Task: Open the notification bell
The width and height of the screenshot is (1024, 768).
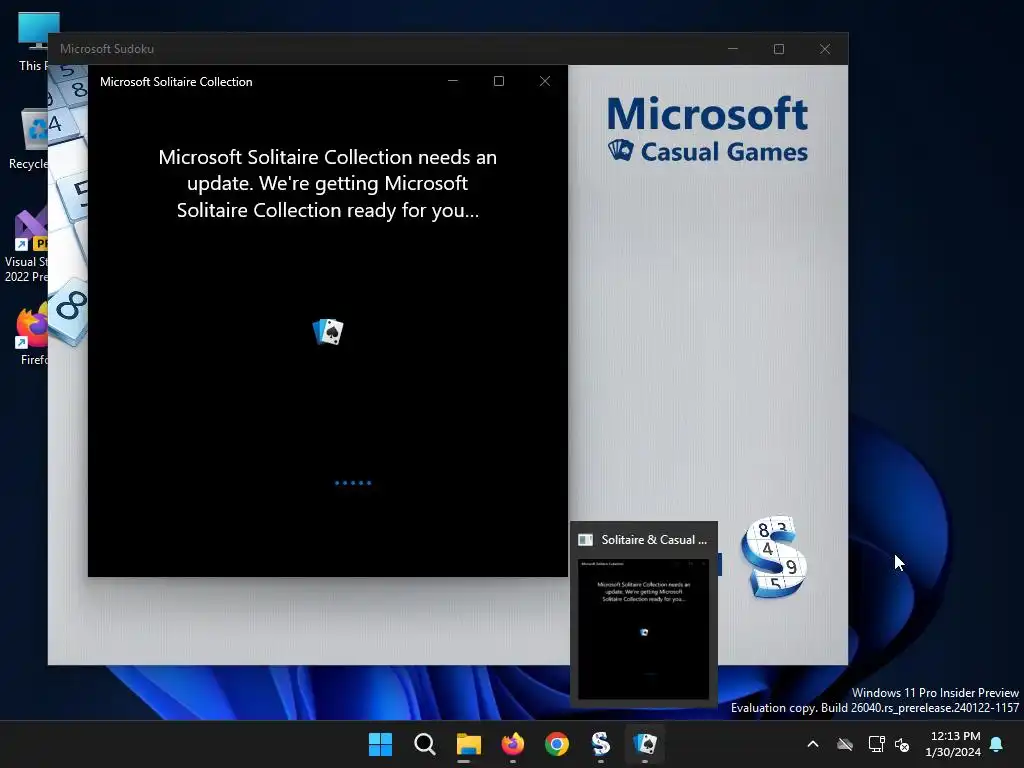Action: coord(997,744)
